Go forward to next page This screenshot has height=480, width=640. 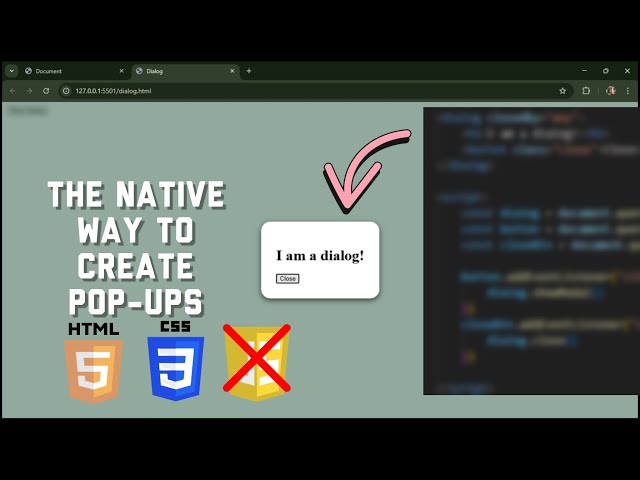pyautogui.click(x=29, y=91)
